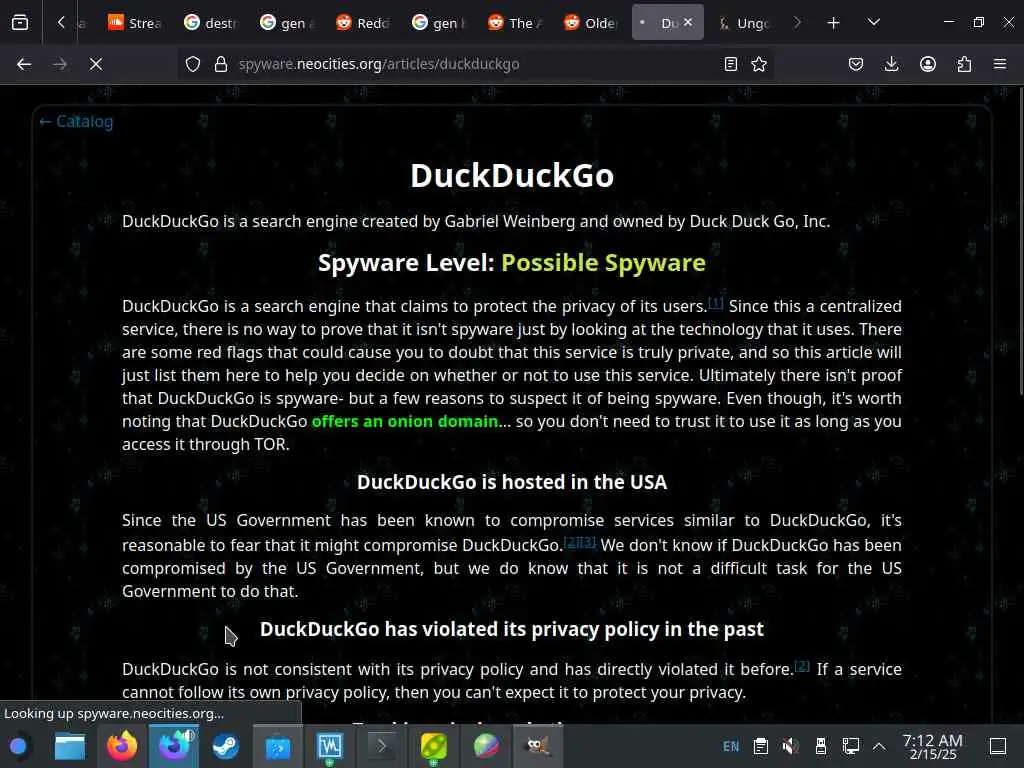The image size is (1024, 768).
Task: Open the 'offers an onion domain' link
Action: click(405, 421)
